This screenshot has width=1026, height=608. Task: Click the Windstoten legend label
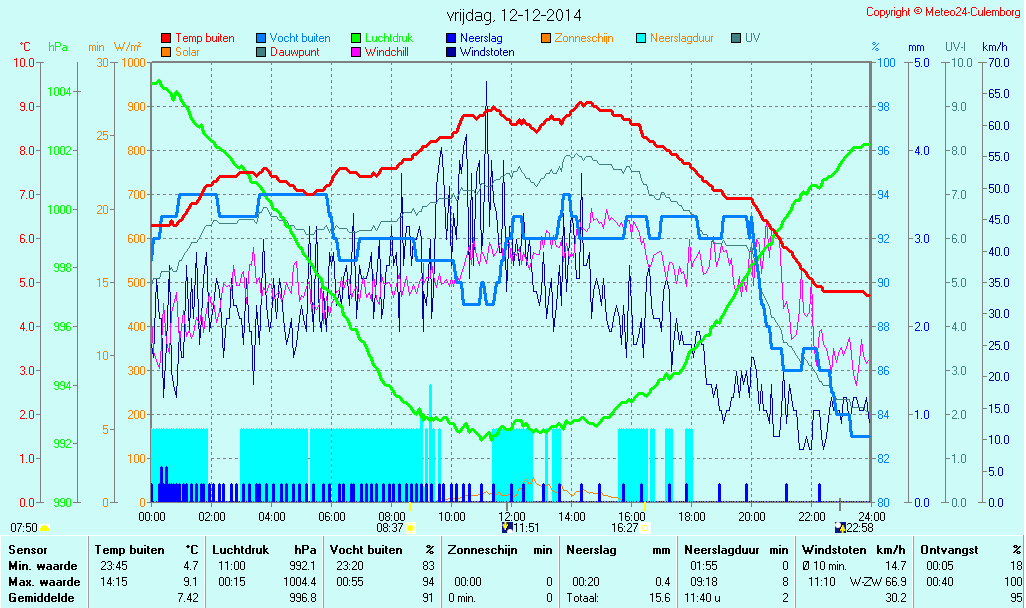[487, 52]
